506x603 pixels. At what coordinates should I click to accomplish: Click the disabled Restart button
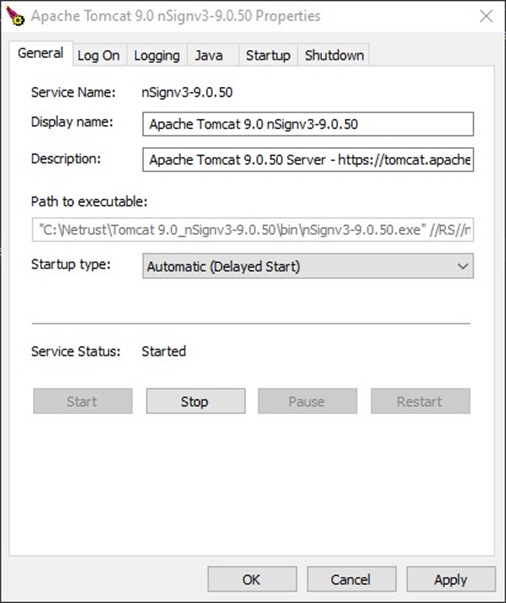click(x=420, y=401)
